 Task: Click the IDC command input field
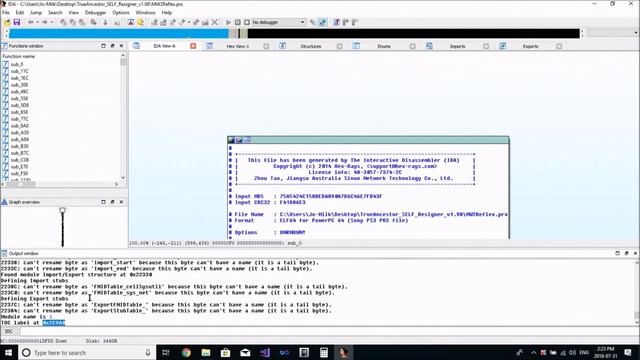click(329, 331)
